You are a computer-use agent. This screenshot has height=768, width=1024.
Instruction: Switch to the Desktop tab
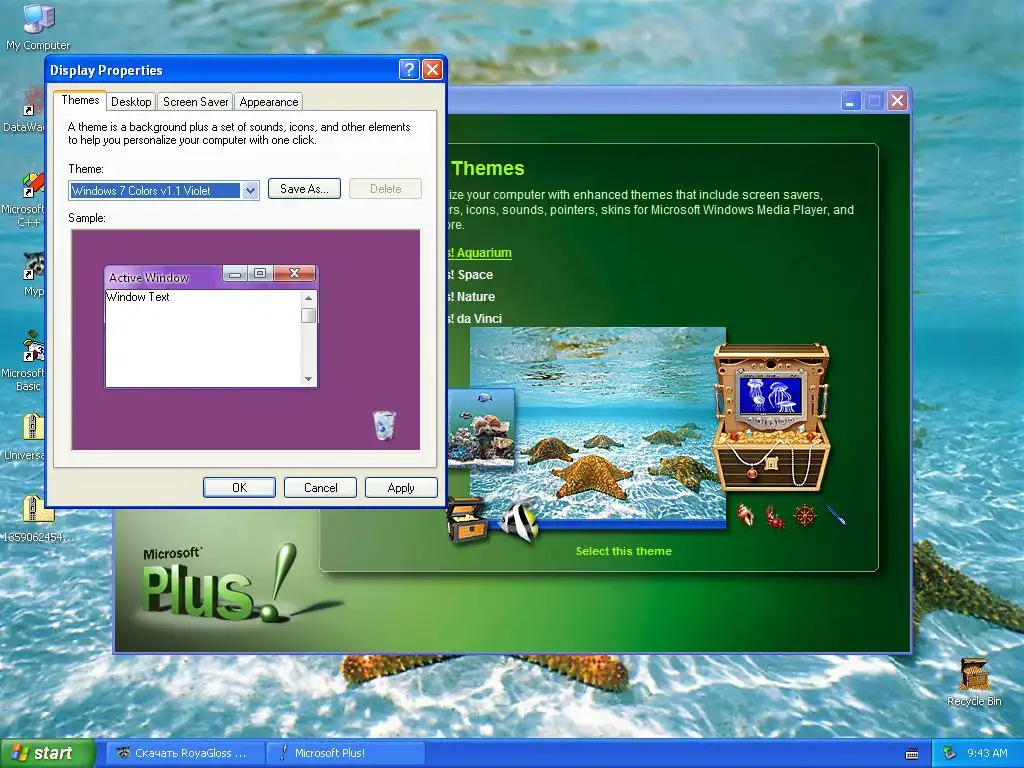131,102
